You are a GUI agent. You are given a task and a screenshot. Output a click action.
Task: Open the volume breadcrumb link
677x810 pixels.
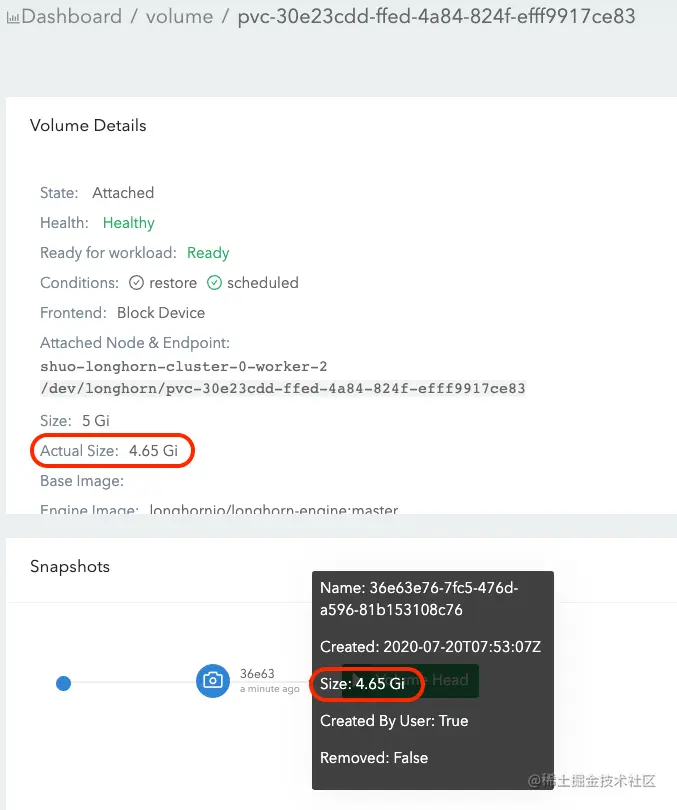(x=179, y=17)
